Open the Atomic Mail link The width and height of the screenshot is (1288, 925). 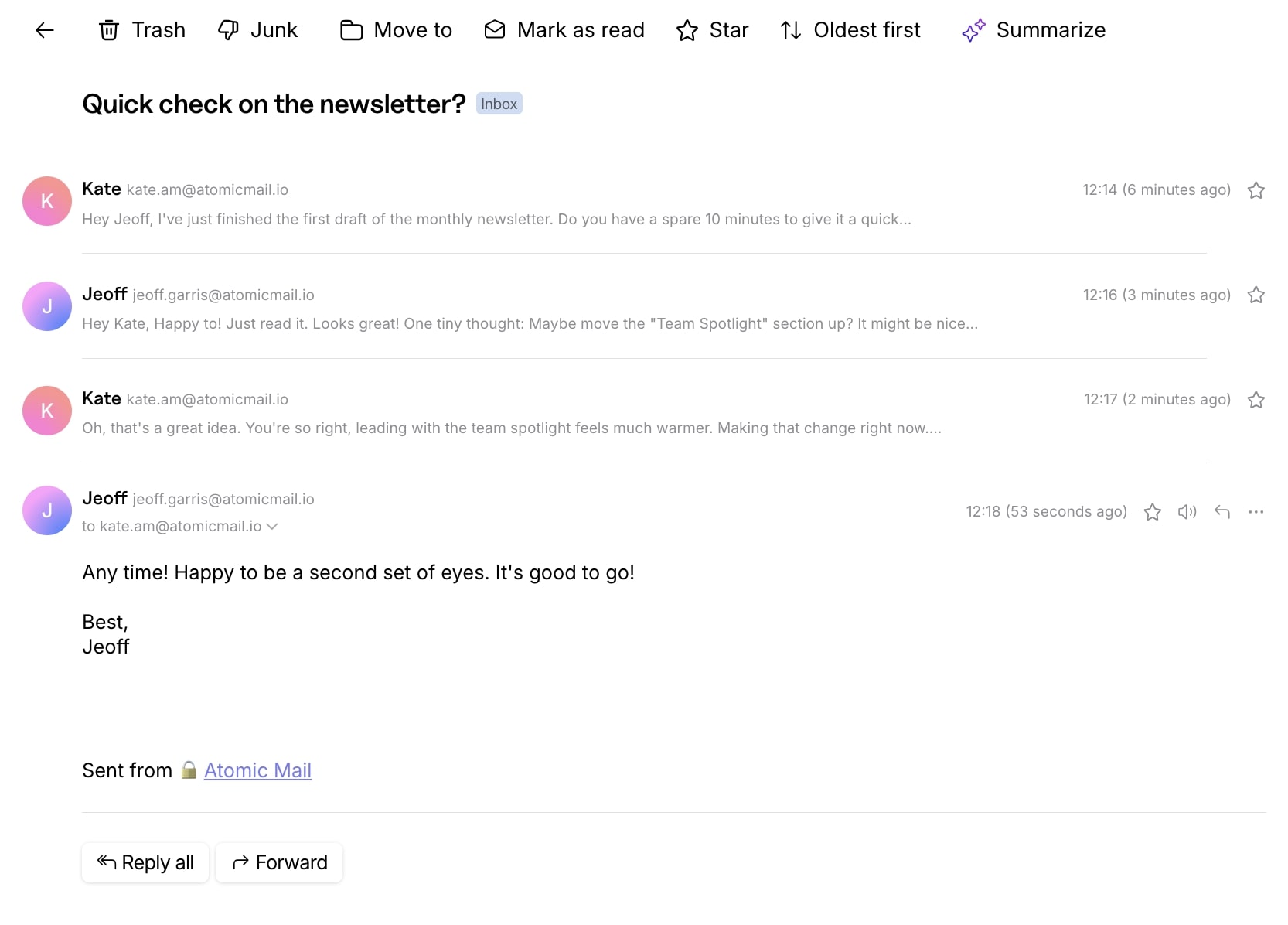(257, 770)
